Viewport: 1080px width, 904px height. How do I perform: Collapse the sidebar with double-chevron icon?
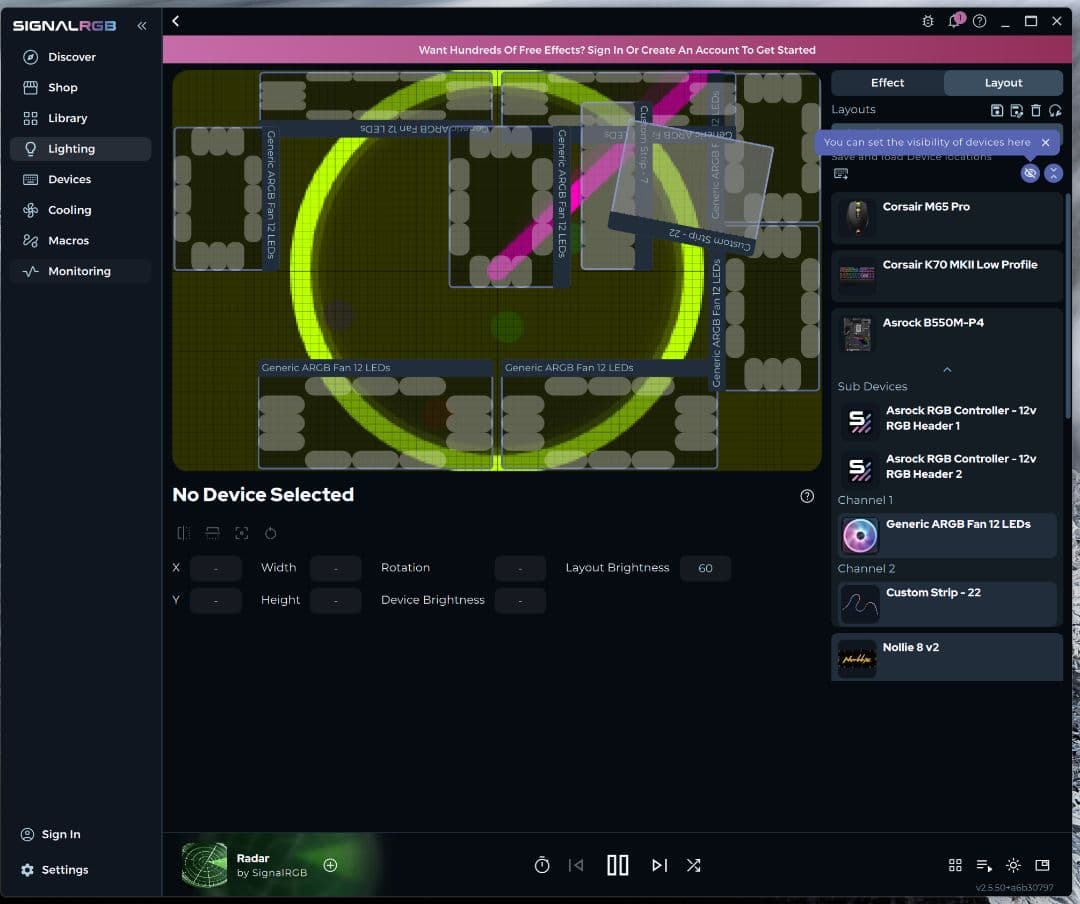141,25
